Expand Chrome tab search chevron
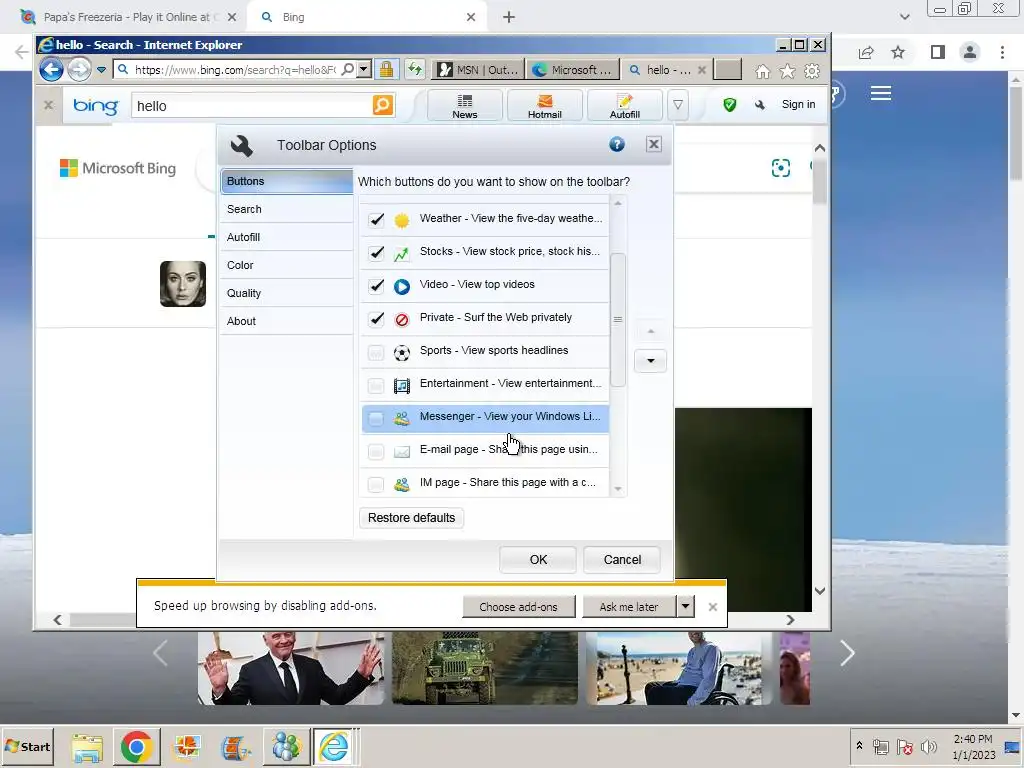 904,17
